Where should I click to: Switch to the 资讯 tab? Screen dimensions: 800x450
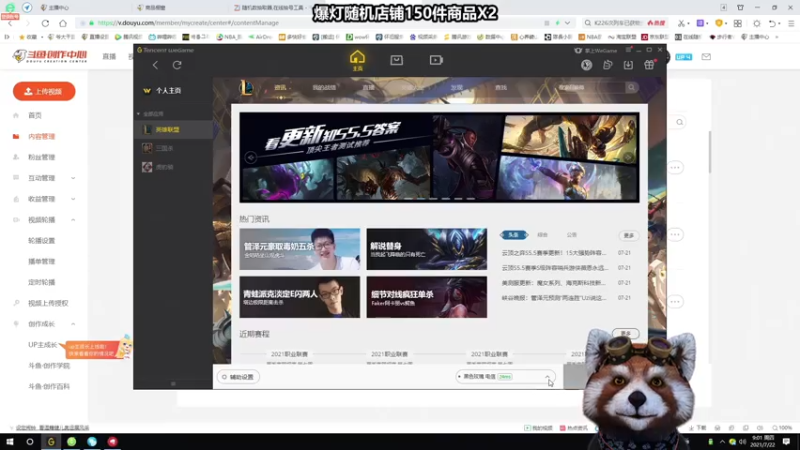pyautogui.click(x=280, y=88)
